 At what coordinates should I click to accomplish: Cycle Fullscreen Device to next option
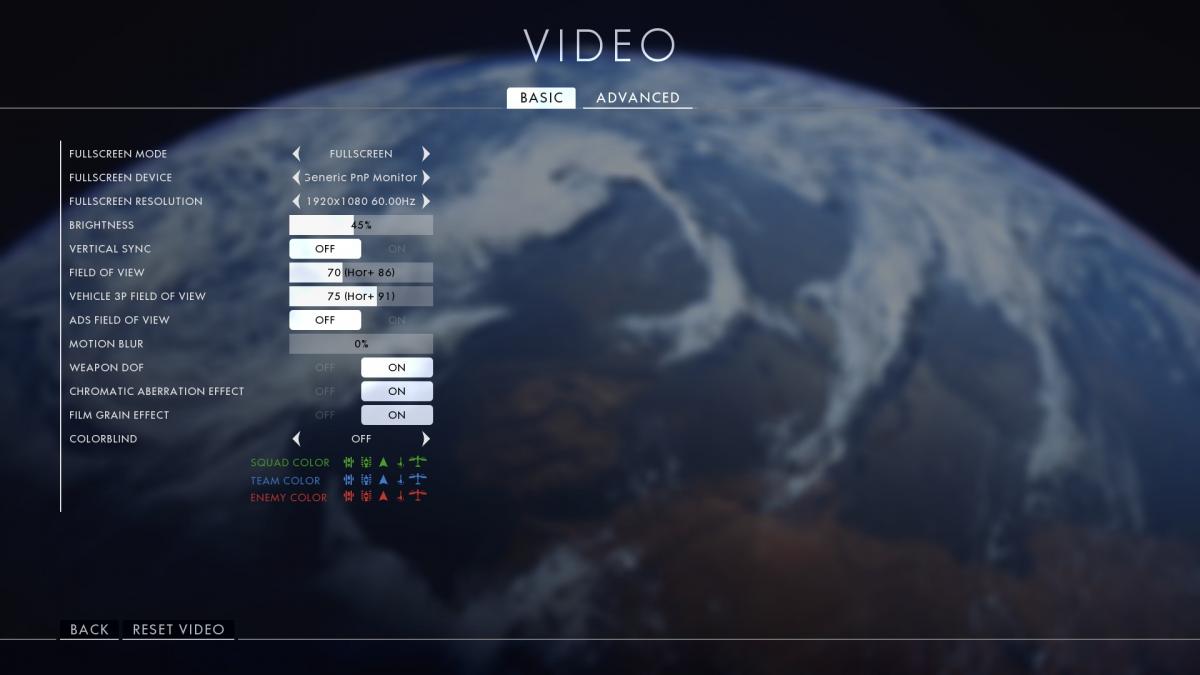[426, 178]
